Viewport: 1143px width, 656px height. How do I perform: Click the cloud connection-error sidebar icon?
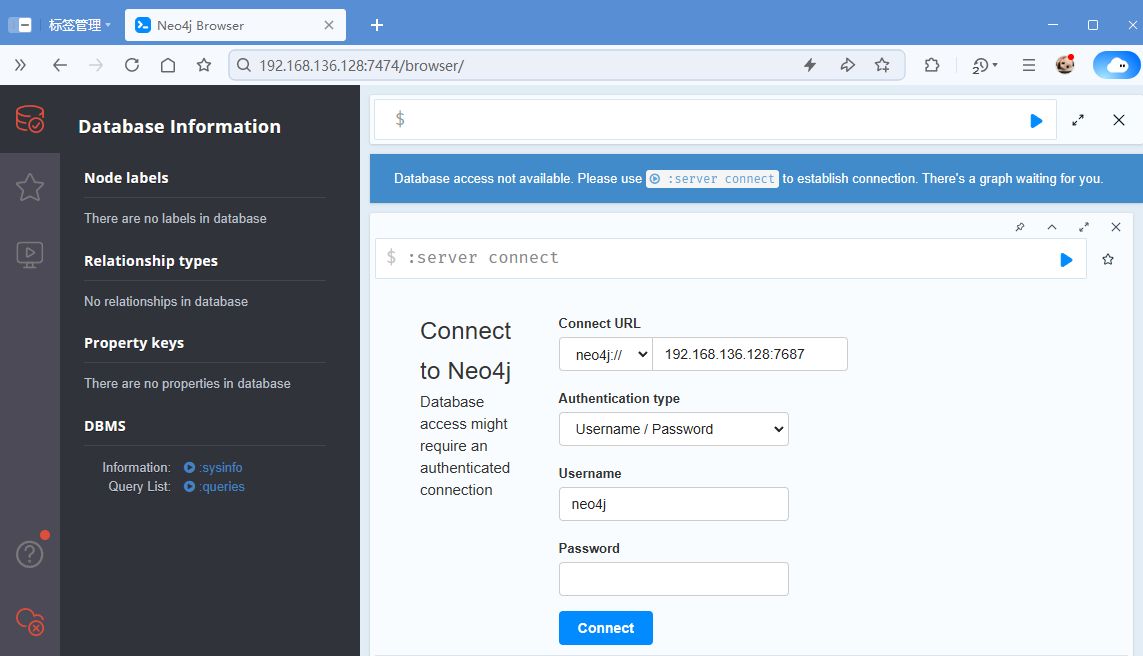(30, 621)
